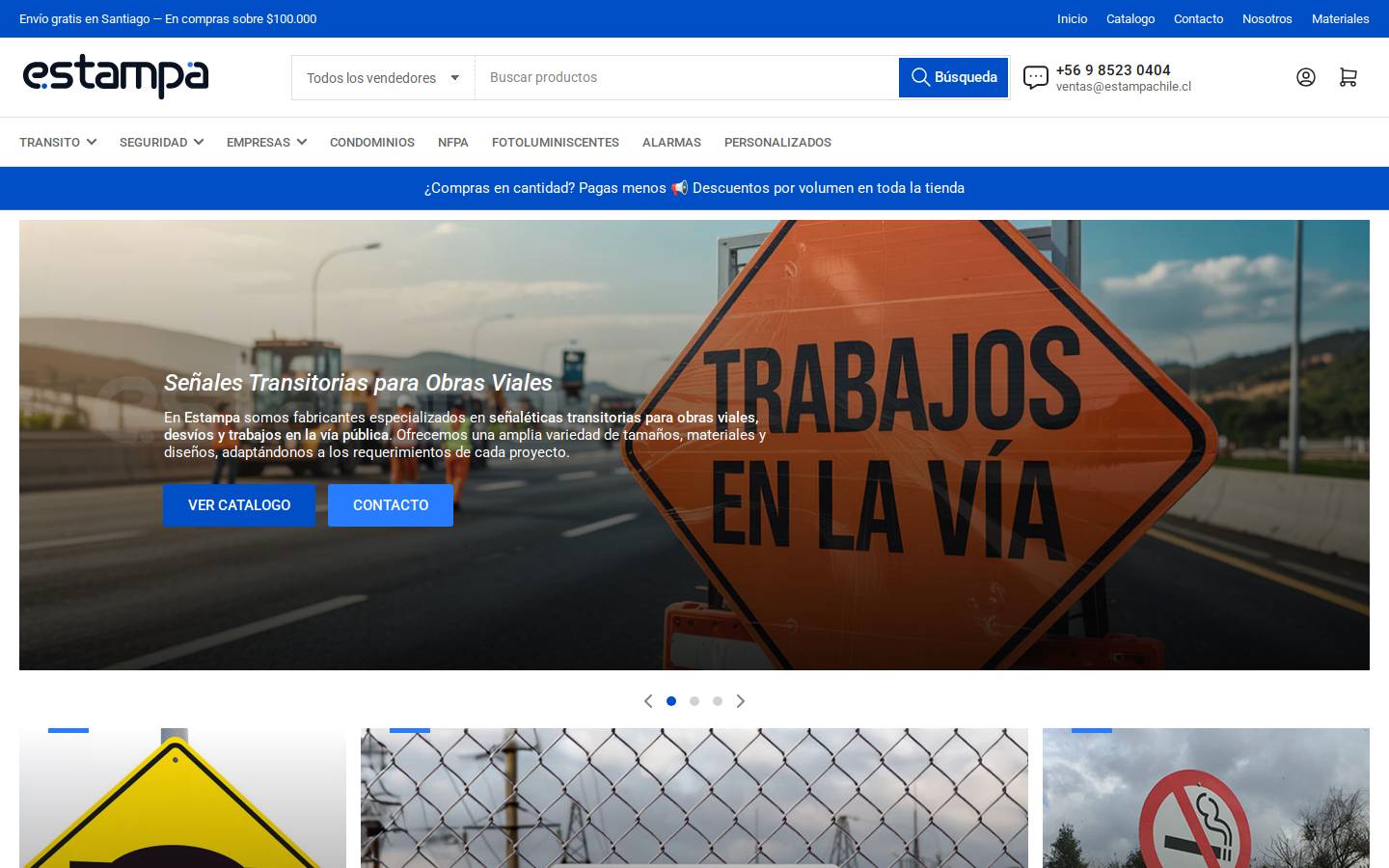The image size is (1389, 868).
Task: Click the Búsqueda search button
Action: 954,77
